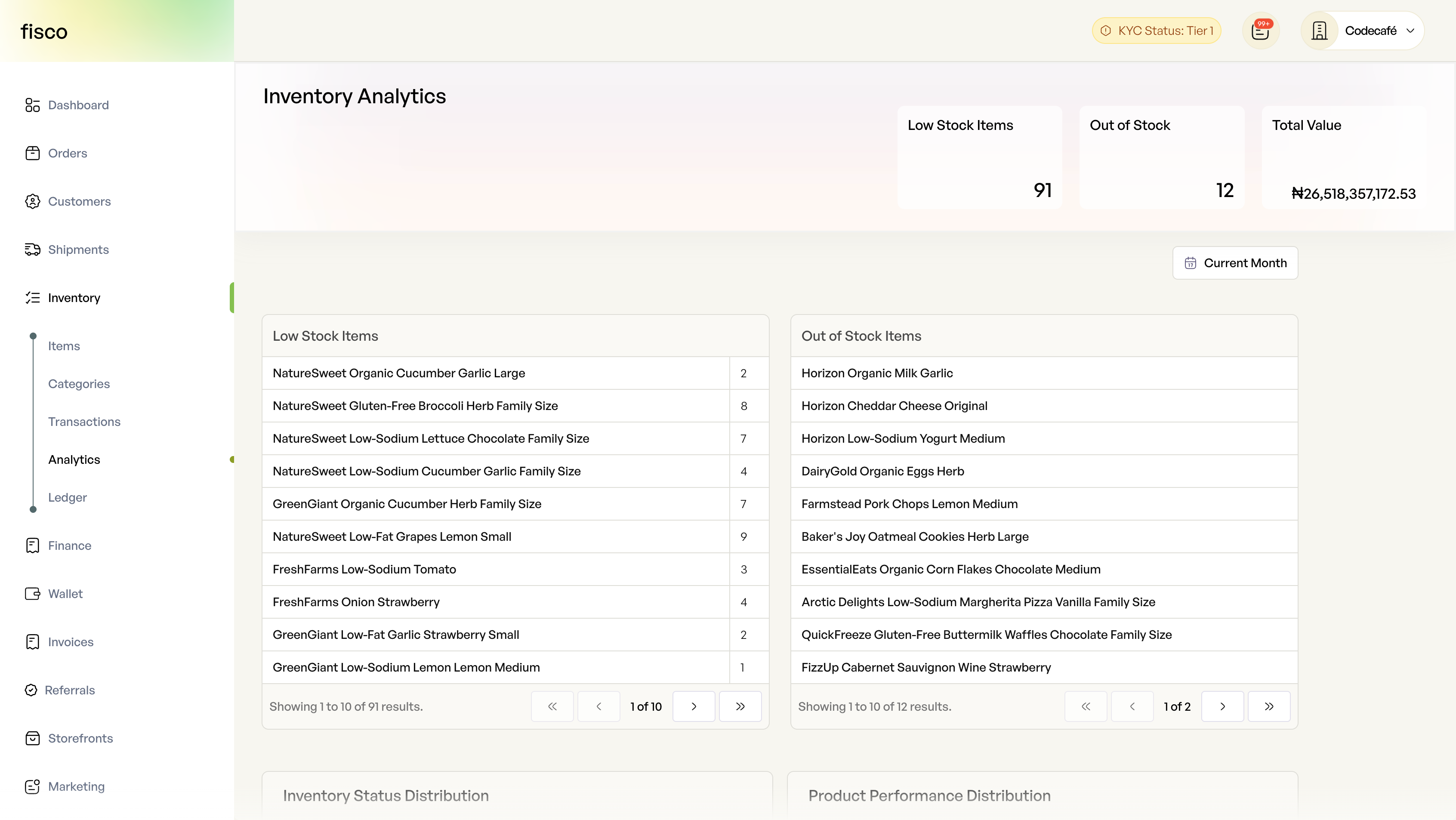Image resolution: width=1456 pixels, height=820 pixels.
Task: Click the Out of Stock summary card
Action: [x=1162, y=157]
